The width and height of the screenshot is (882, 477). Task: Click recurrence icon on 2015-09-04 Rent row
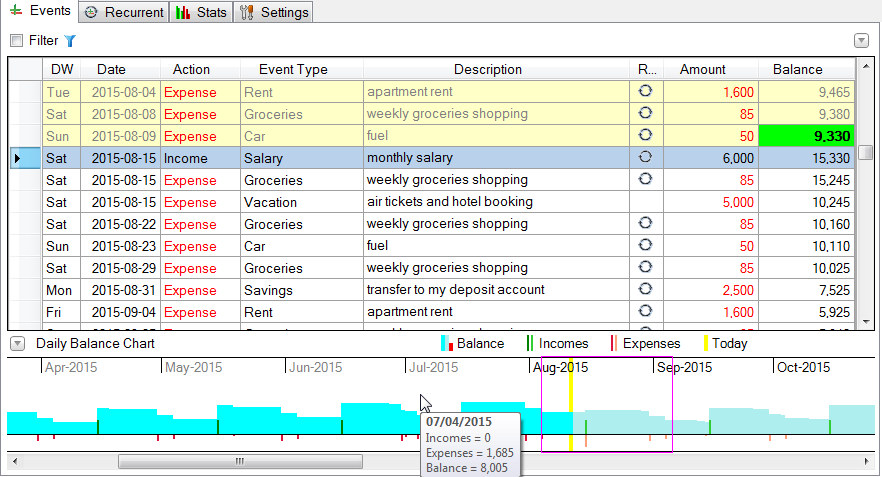pos(646,310)
